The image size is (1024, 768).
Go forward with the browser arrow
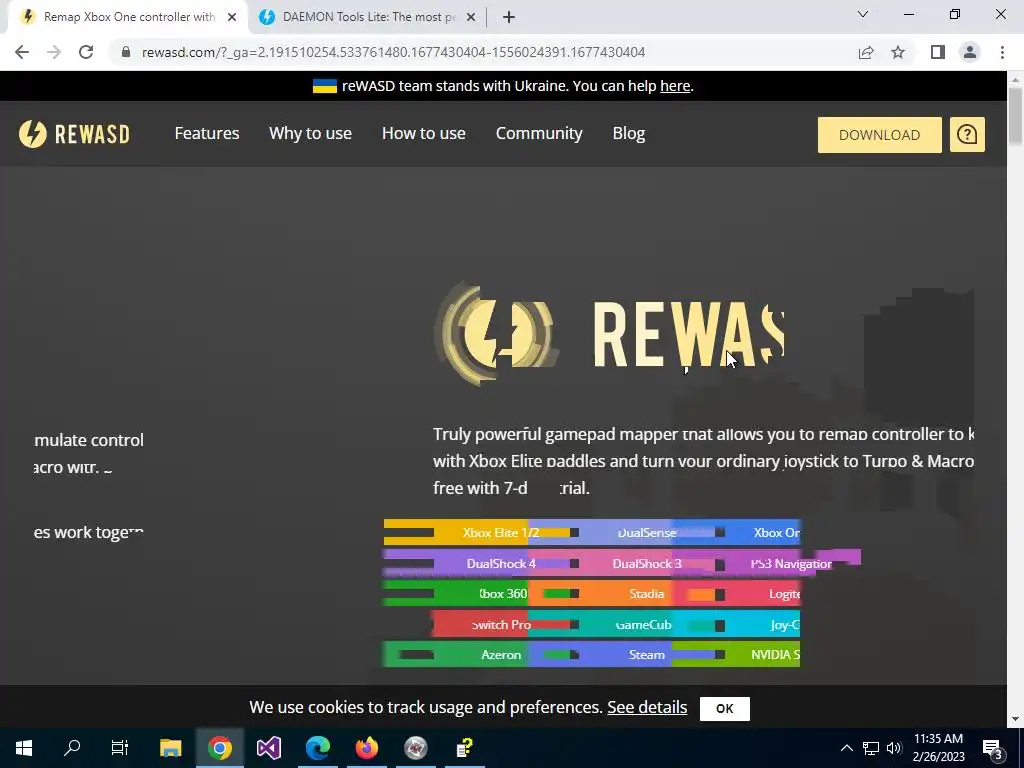(x=54, y=52)
